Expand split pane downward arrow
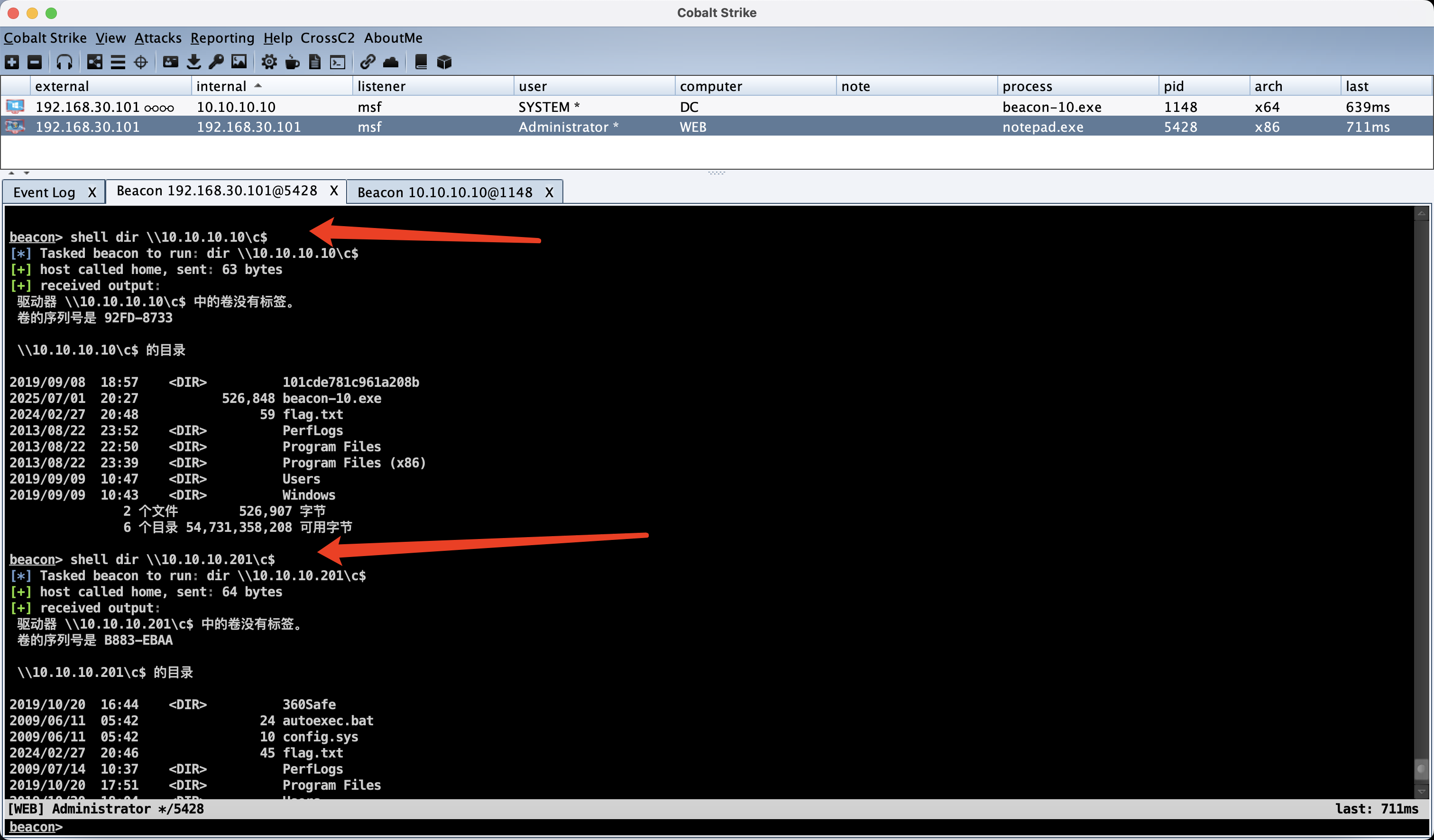Screen dimensions: 1434x840 [26, 173]
